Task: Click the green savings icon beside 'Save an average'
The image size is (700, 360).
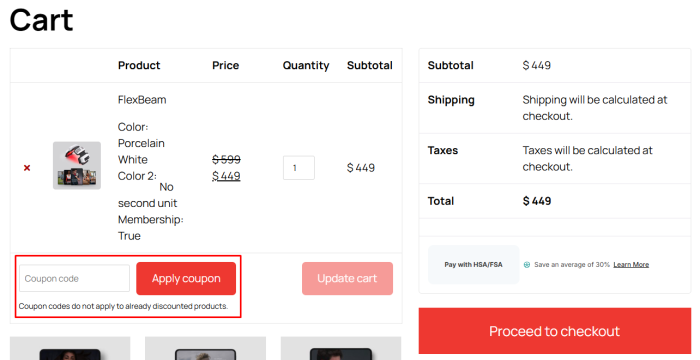Action: coord(527,264)
